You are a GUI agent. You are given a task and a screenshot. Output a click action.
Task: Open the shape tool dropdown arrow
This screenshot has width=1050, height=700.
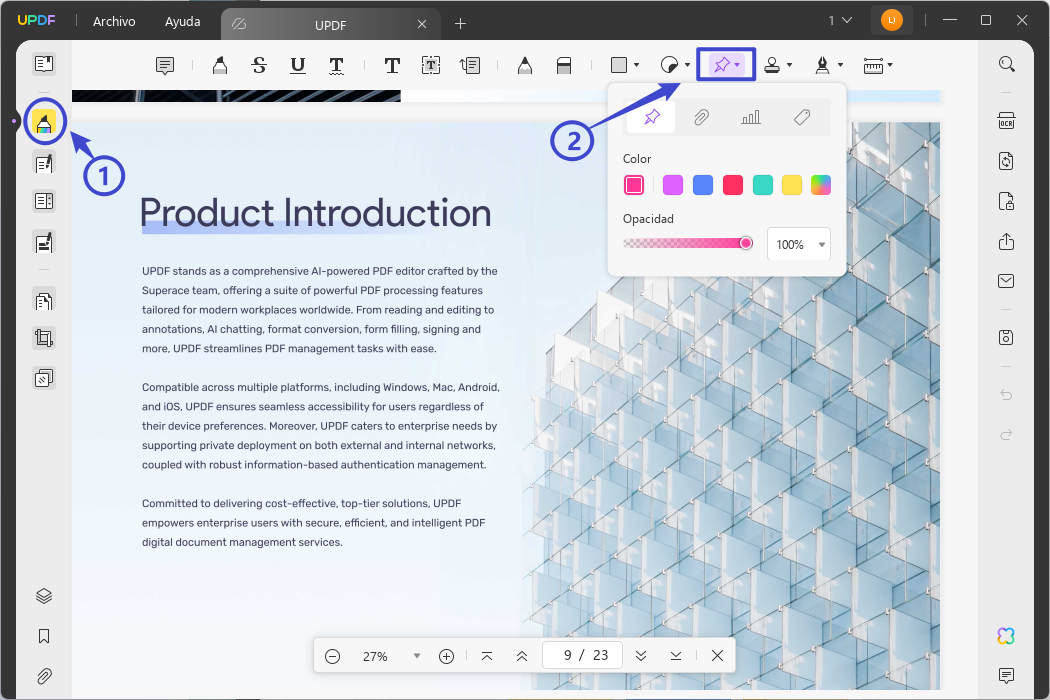click(637, 65)
